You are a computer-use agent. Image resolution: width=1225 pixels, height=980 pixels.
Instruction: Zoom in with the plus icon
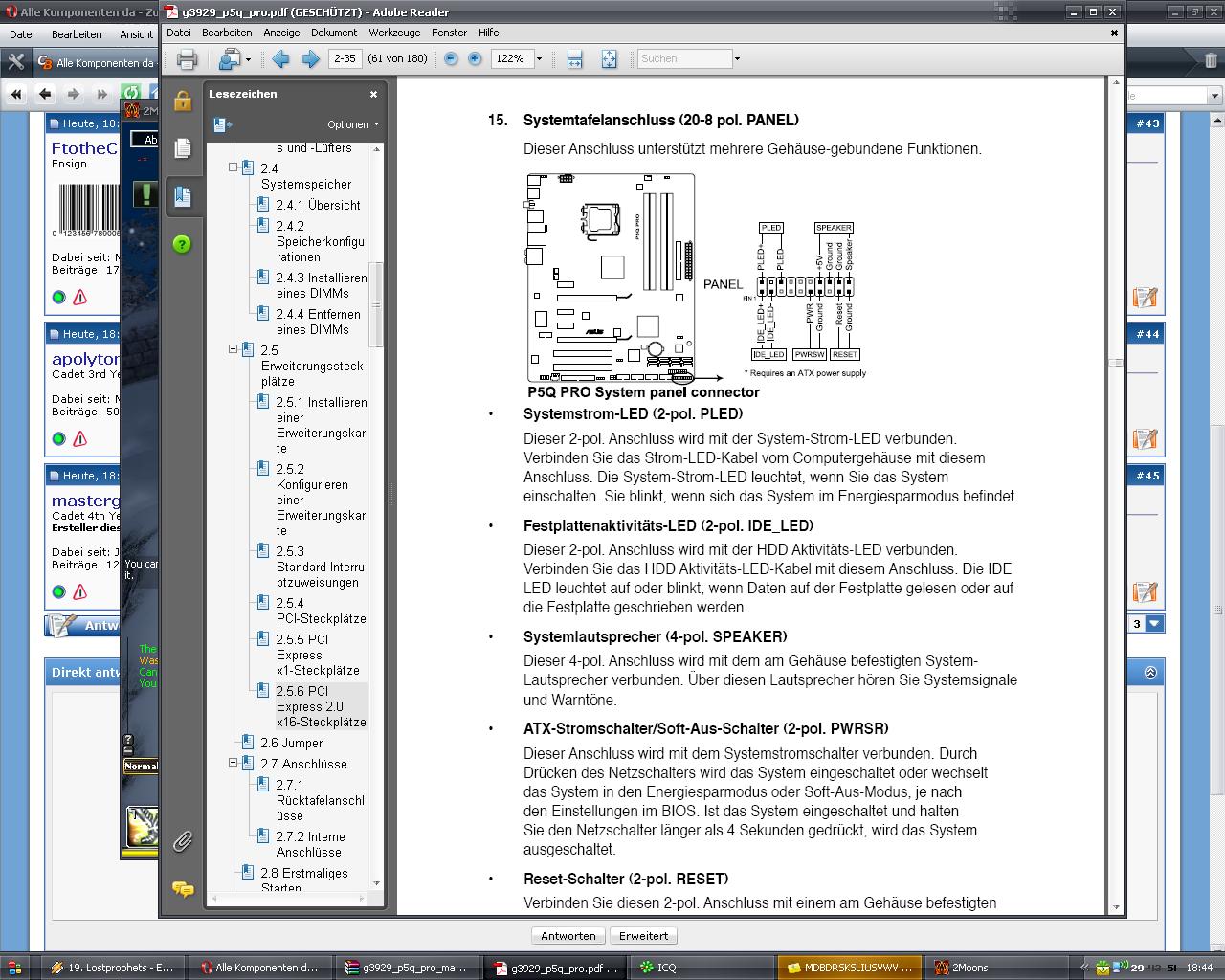click(475, 58)
